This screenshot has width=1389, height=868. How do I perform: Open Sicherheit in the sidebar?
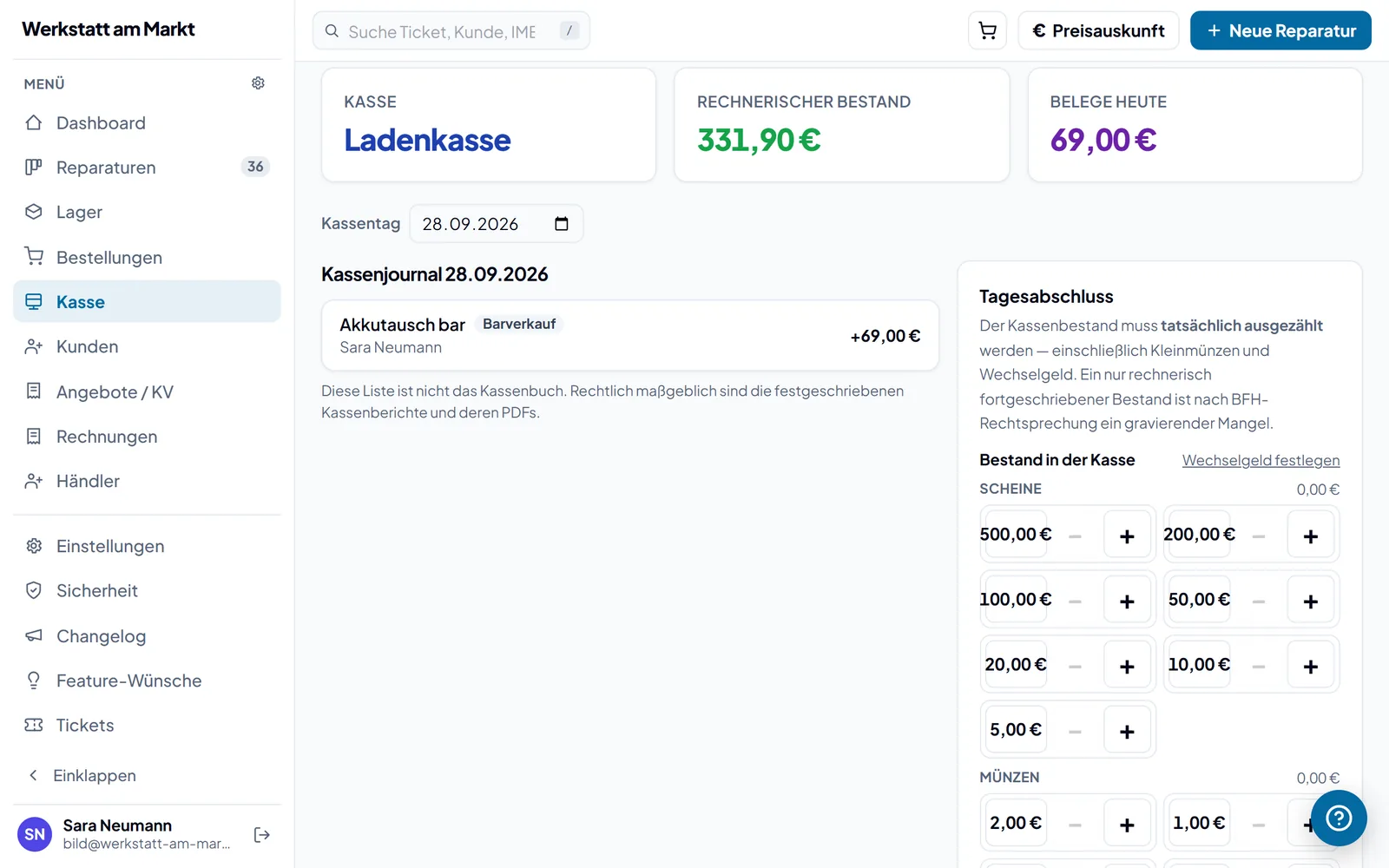(x=147, y=590)
